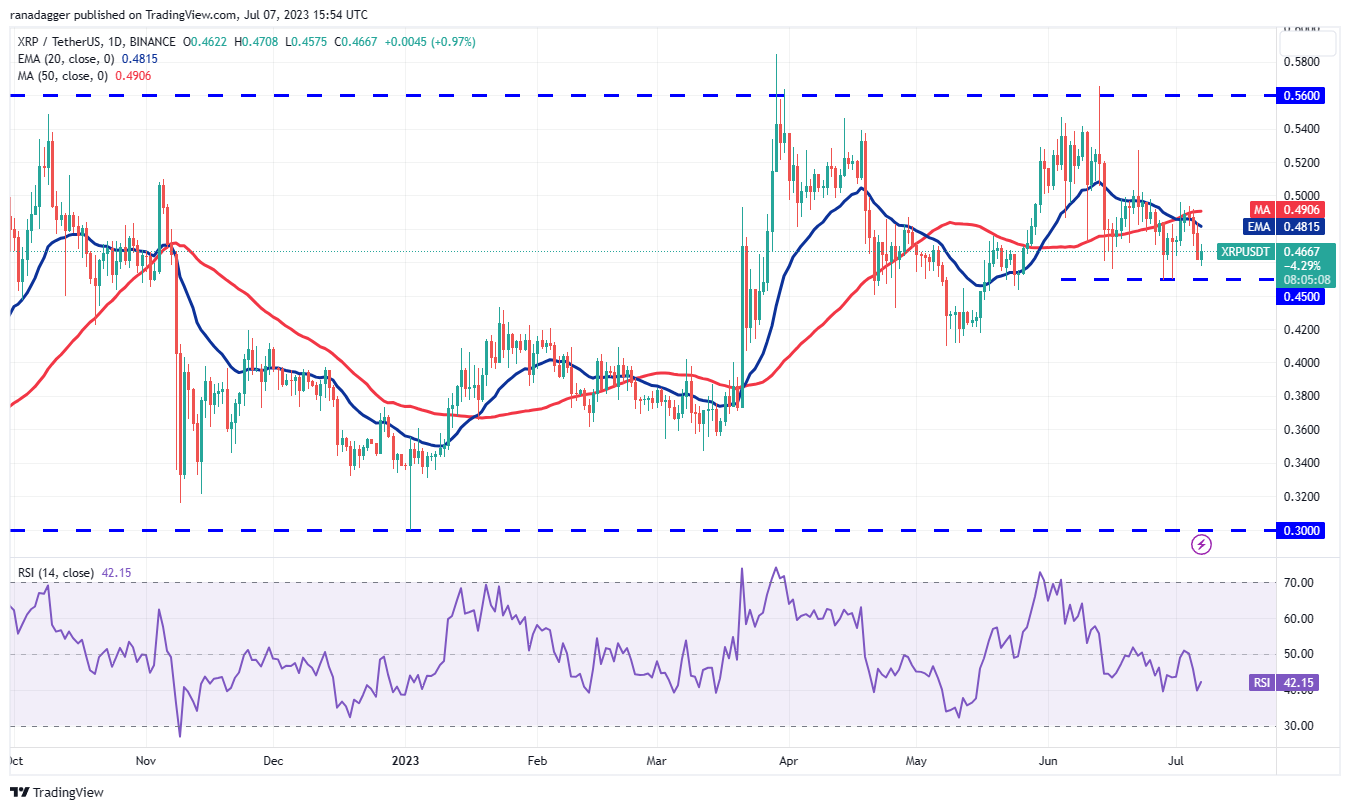Screen dimensions: 1350x810
Task: Click the published on TradingView.com header text
Action: 174,15
